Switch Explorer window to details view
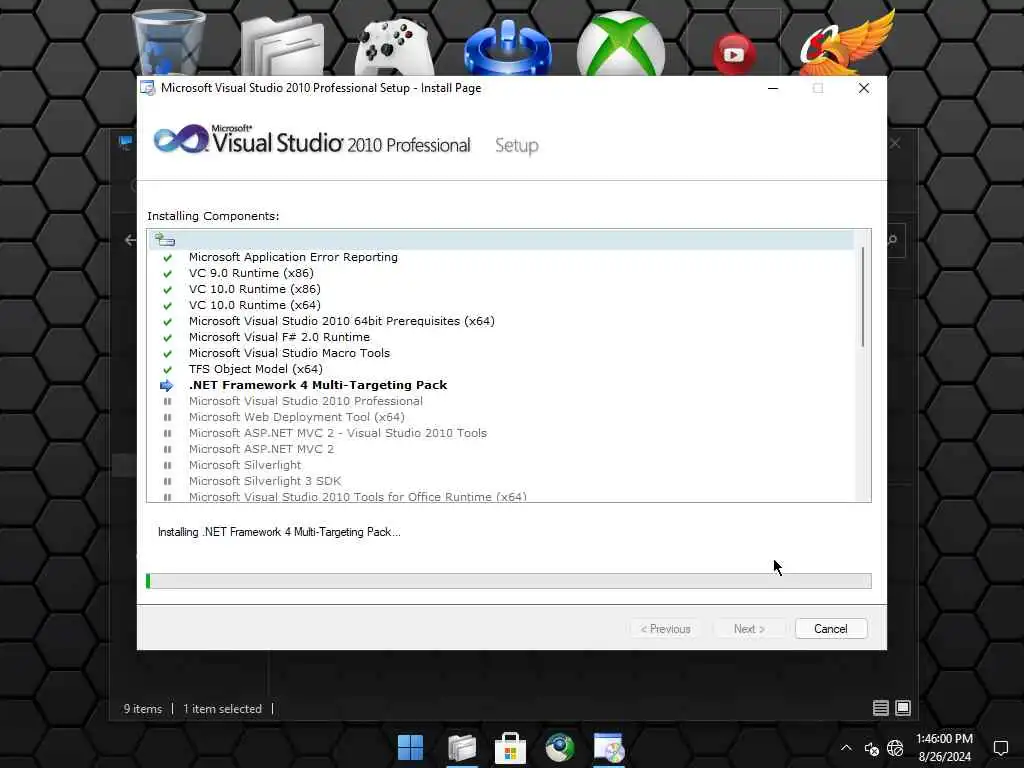The height and width of the screenshot is (768, 1024). pos(880,708)
